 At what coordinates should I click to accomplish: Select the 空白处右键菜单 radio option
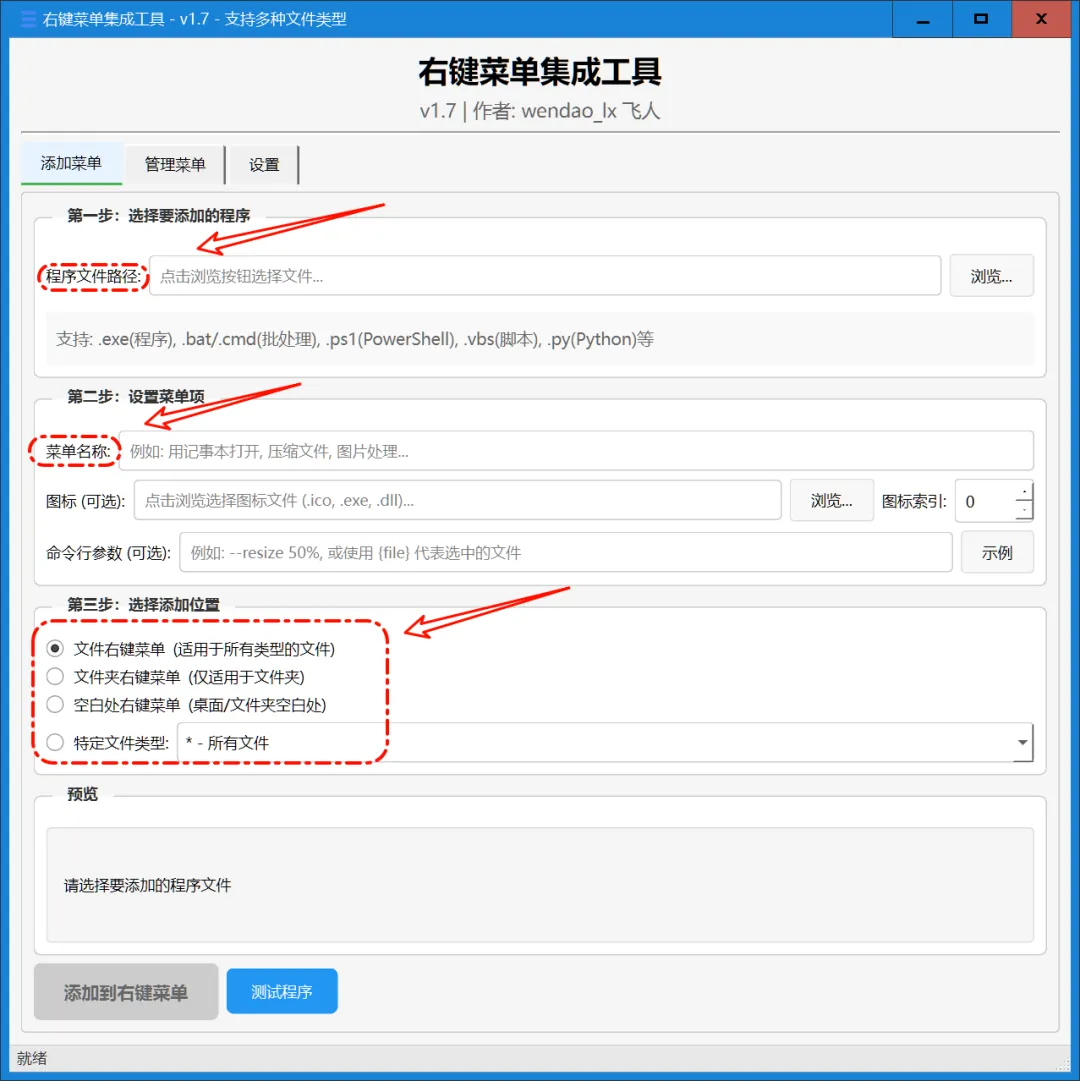tap(55, 704)
